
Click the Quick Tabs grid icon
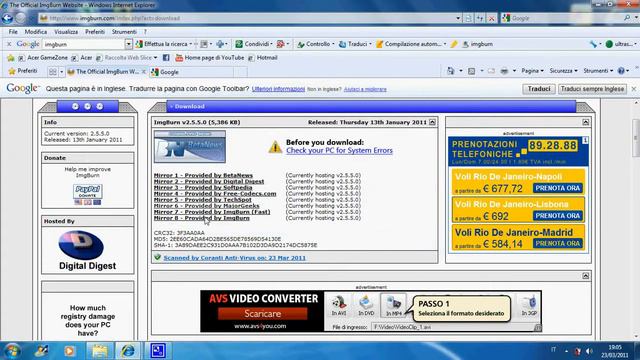point(53,72)
